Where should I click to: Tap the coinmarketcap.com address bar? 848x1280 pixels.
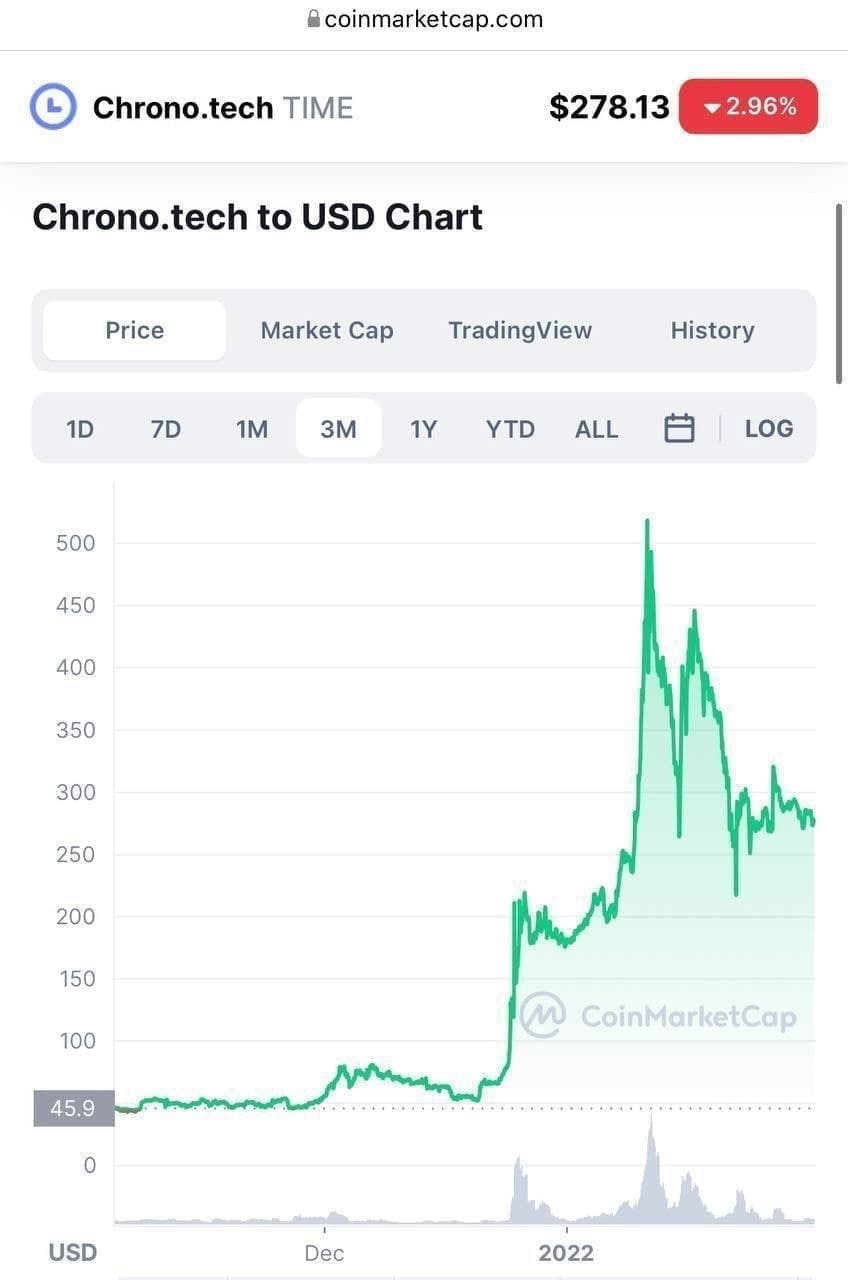click(424, 19)
